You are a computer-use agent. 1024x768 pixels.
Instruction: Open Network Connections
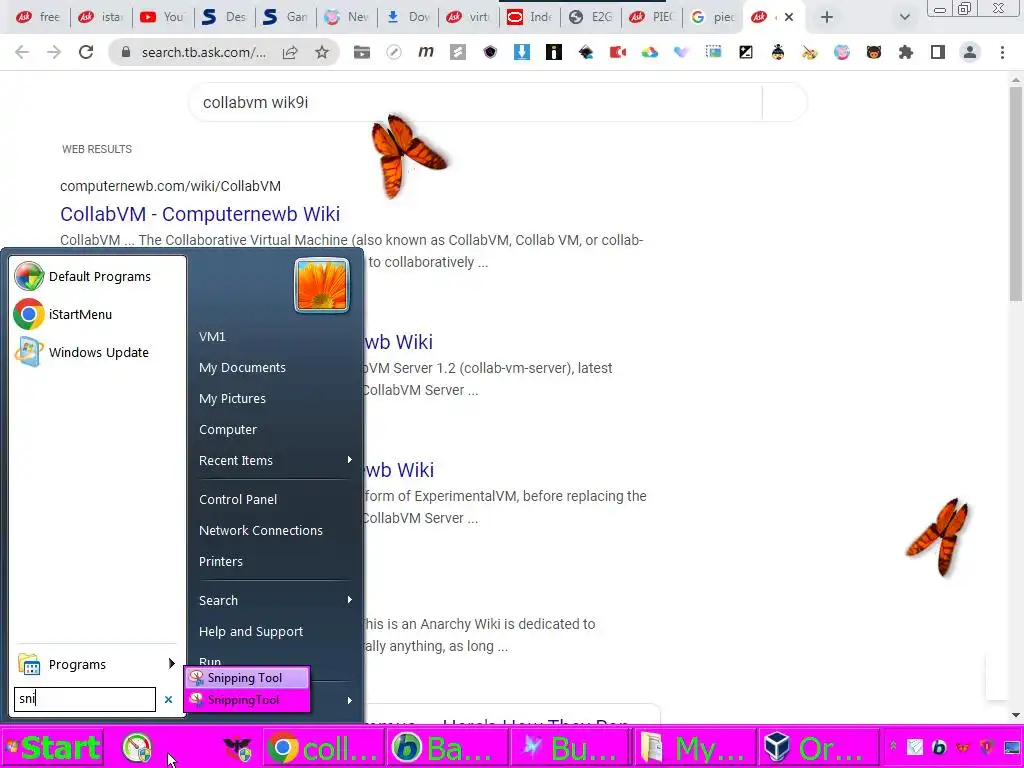tap(261, 530)
